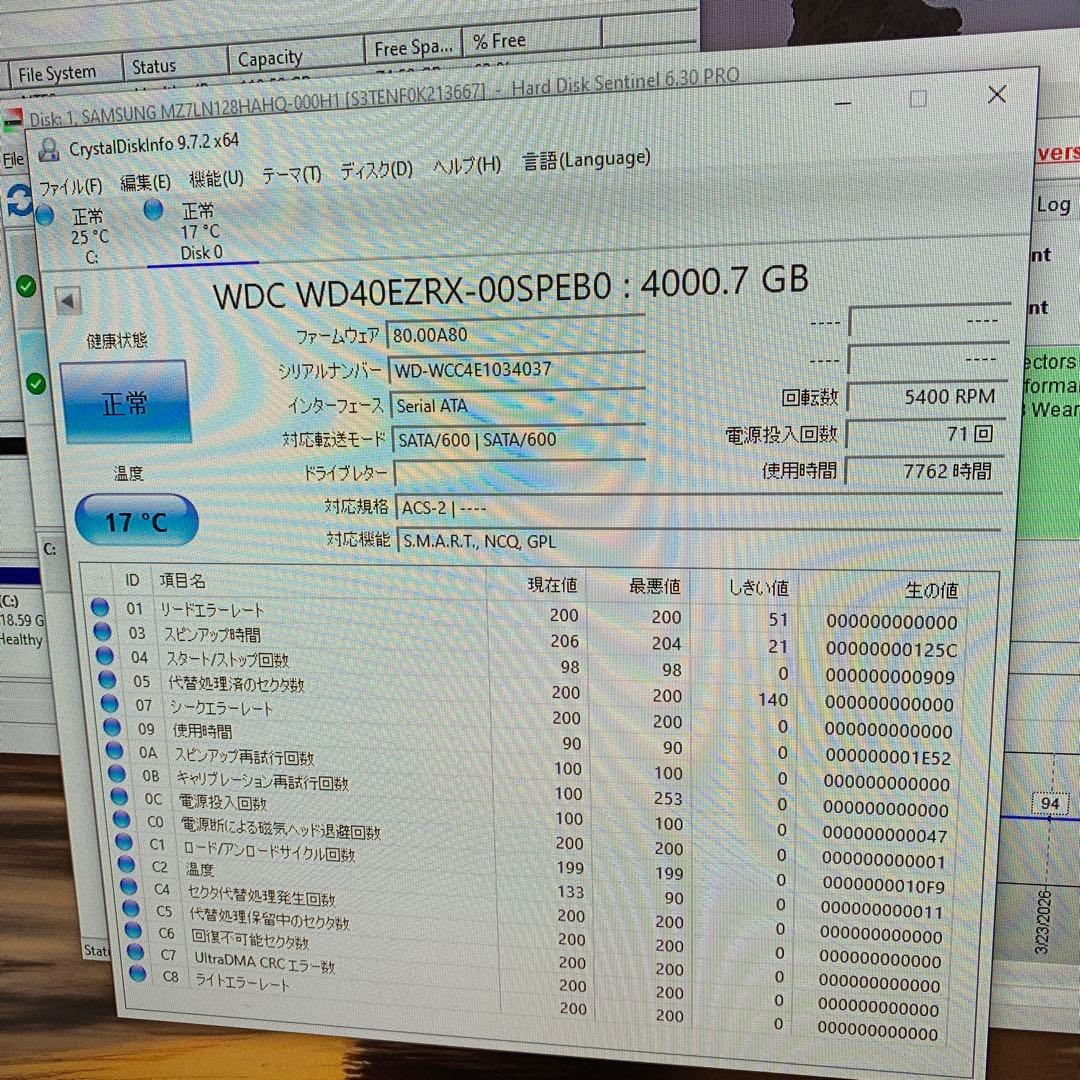Image resolution: width=1080 pixels, height=1080 pixels.
Task: Click the 7762 時間 power-on hours value
Action: pos(924,471)
